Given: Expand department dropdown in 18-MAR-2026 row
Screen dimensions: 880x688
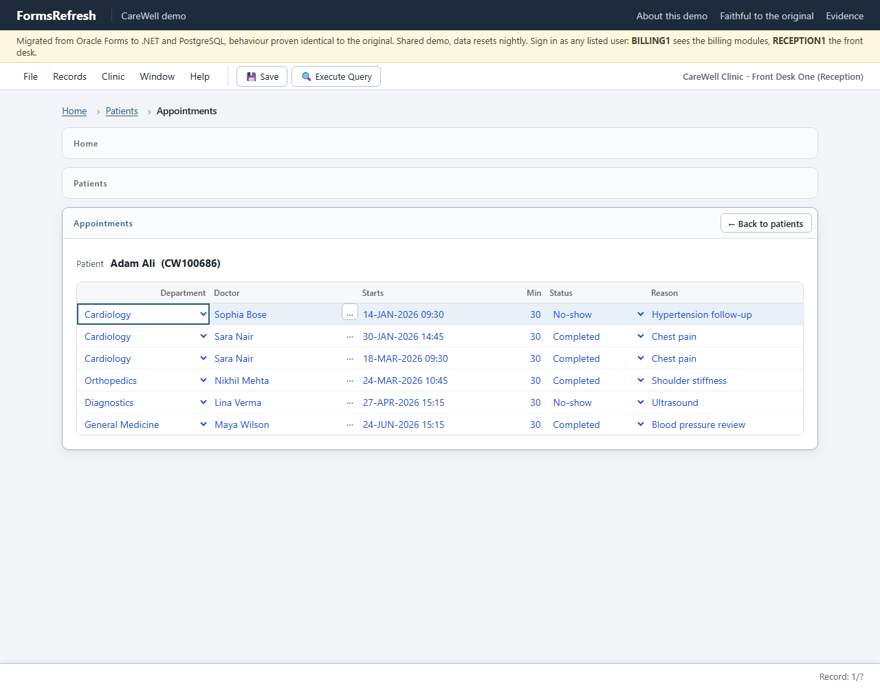Looking at the screenshot, I should click(203, 358).
